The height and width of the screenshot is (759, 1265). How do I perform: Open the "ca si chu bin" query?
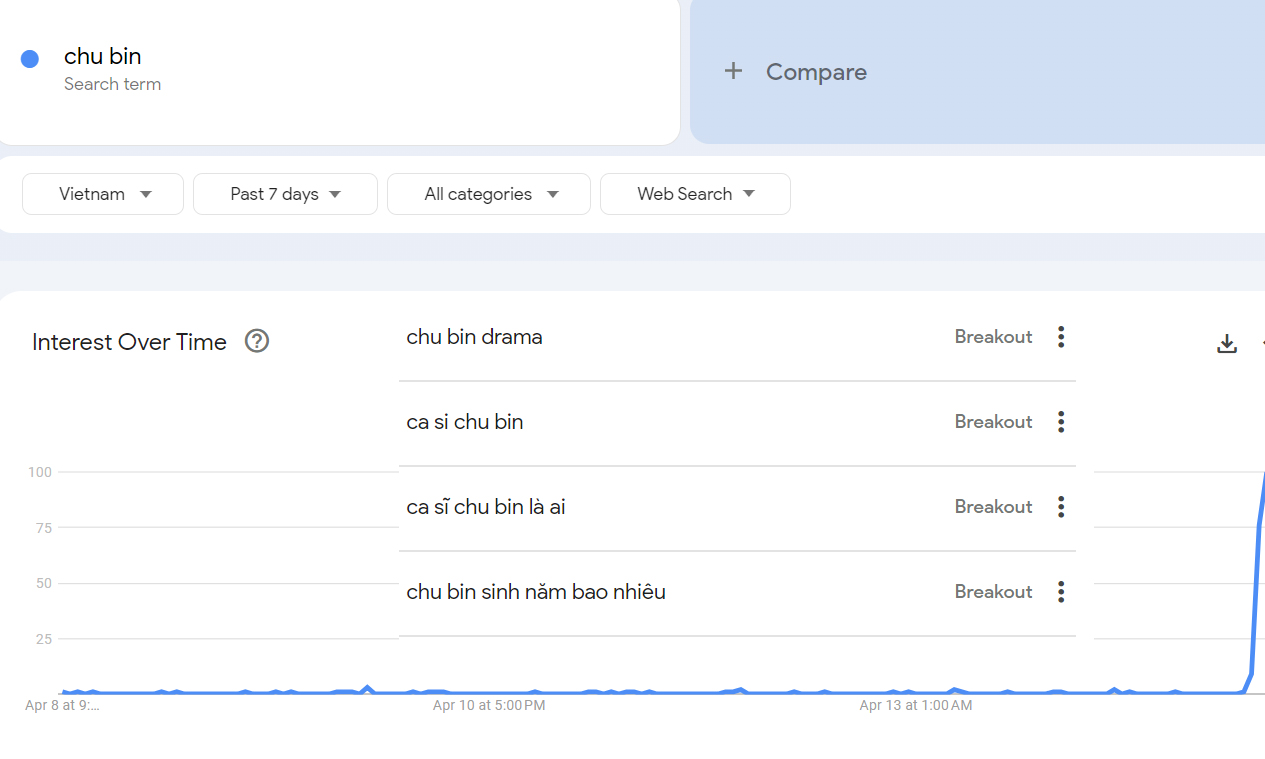click(465, 422)
